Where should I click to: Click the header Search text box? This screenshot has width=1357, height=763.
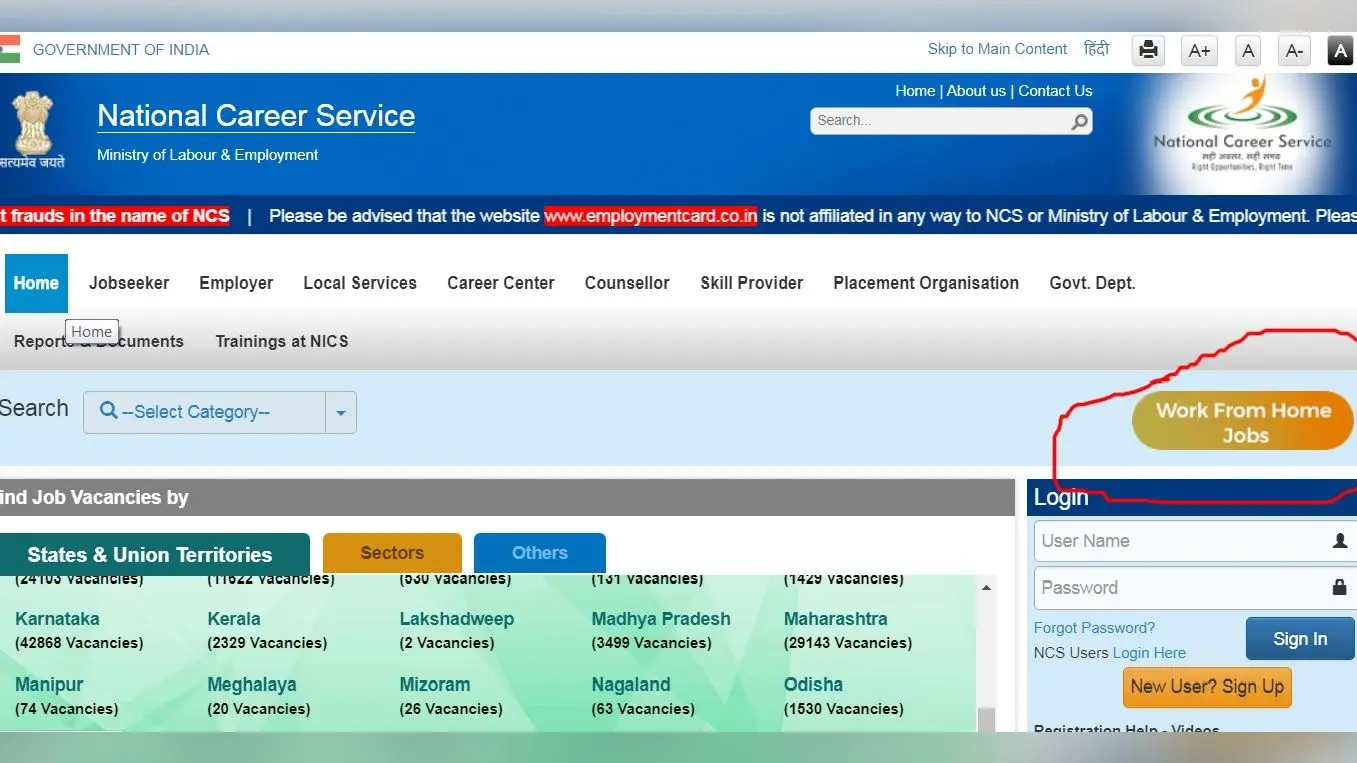pyautogui.click(x=951, y=121)
